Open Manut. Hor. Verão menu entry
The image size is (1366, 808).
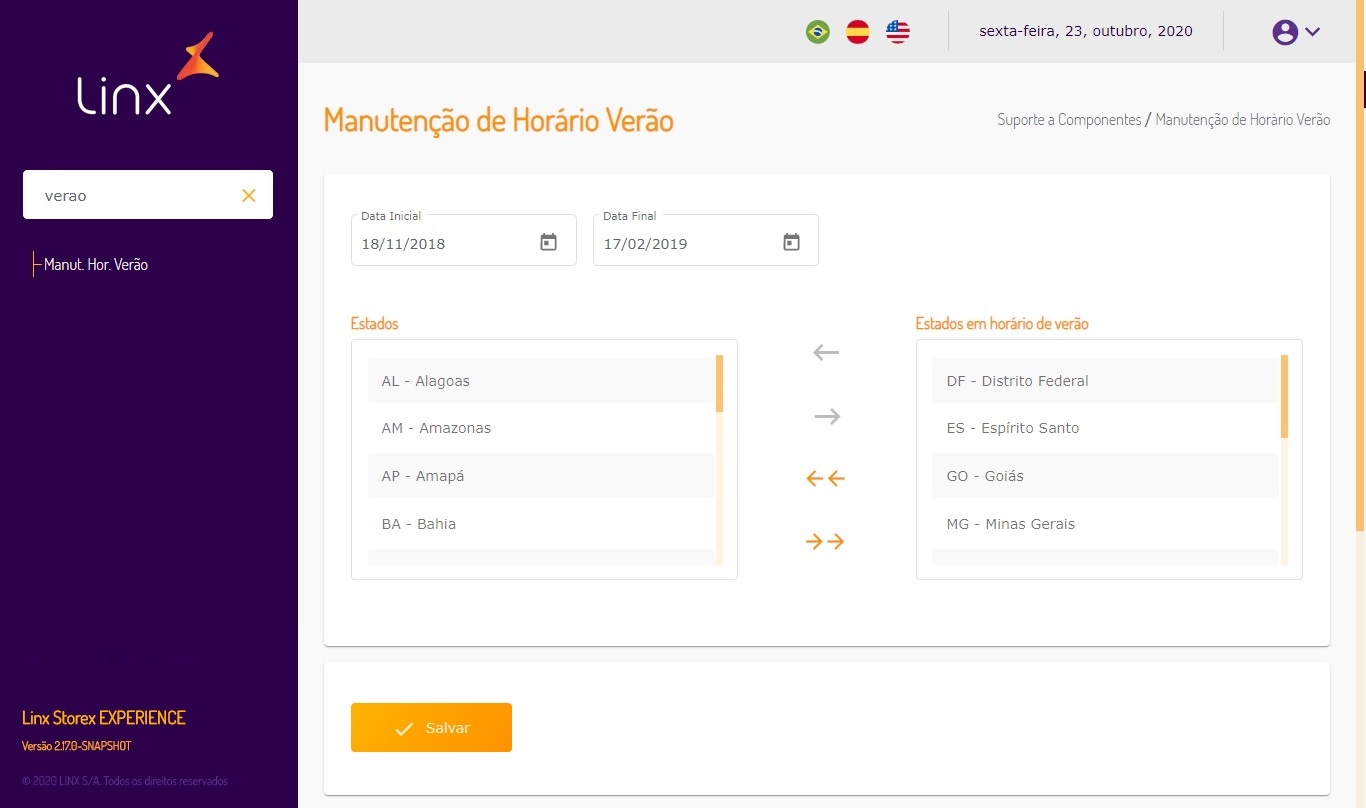tap(96, 265)
